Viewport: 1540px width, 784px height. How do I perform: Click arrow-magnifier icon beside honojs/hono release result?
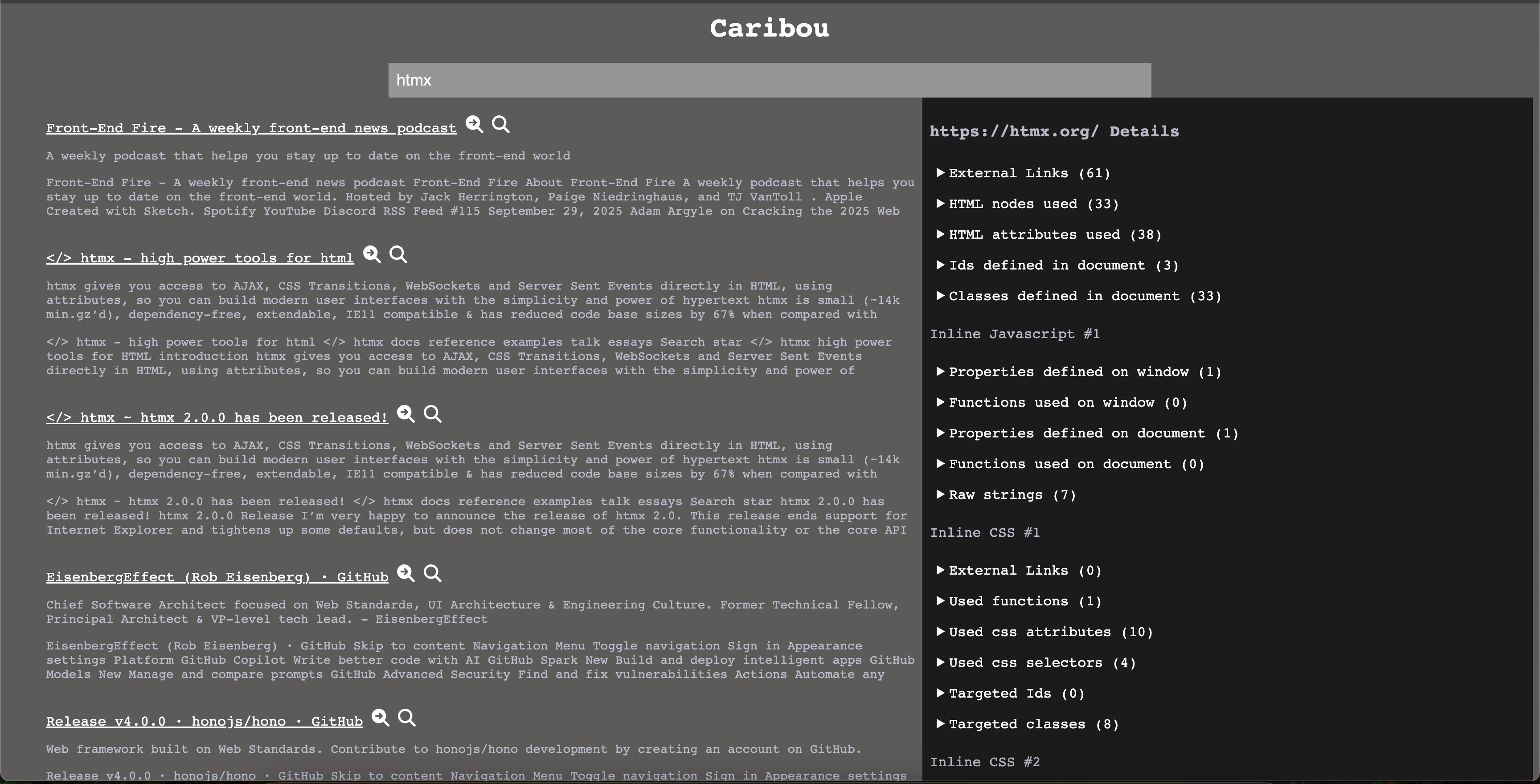380,718
